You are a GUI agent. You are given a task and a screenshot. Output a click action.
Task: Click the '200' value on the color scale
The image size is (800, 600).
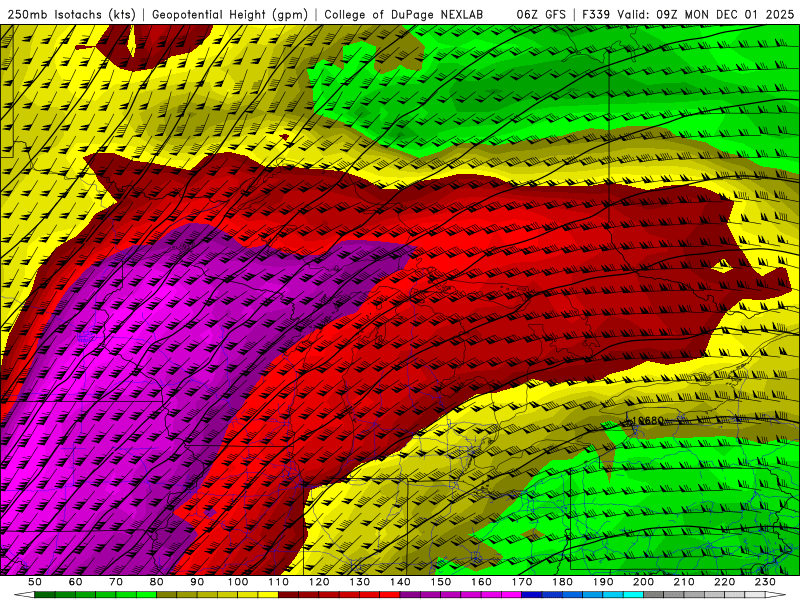pos(643,582)
